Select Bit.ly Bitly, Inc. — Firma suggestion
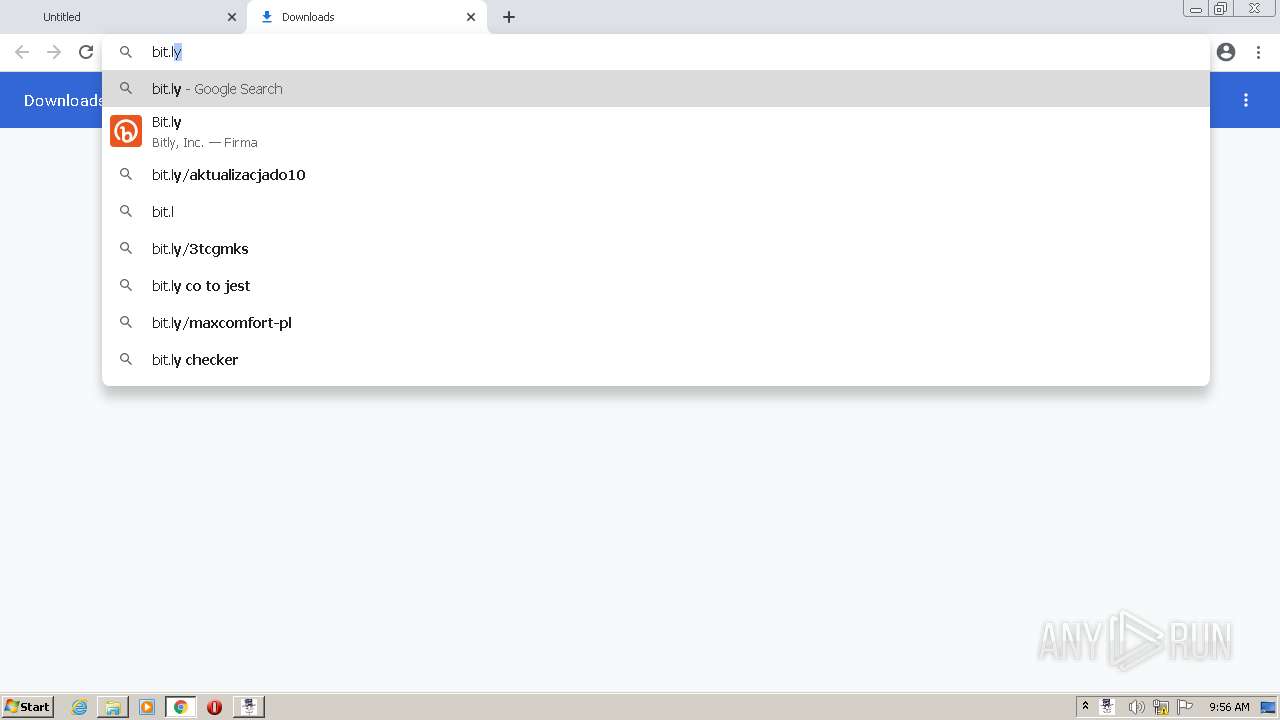The image size is (1280, 720). tap(656, 131)
